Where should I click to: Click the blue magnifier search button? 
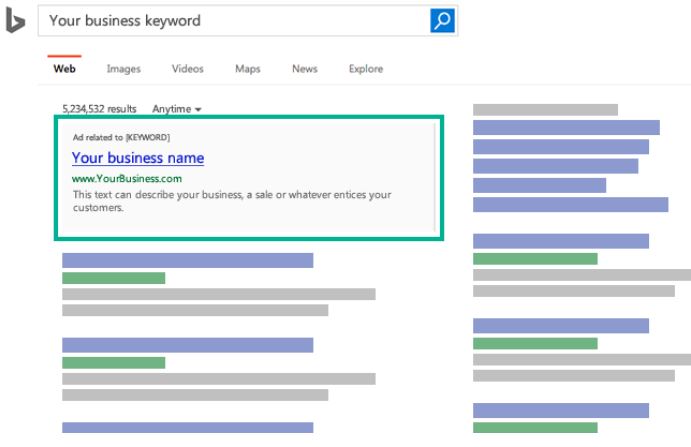point(443,21)
